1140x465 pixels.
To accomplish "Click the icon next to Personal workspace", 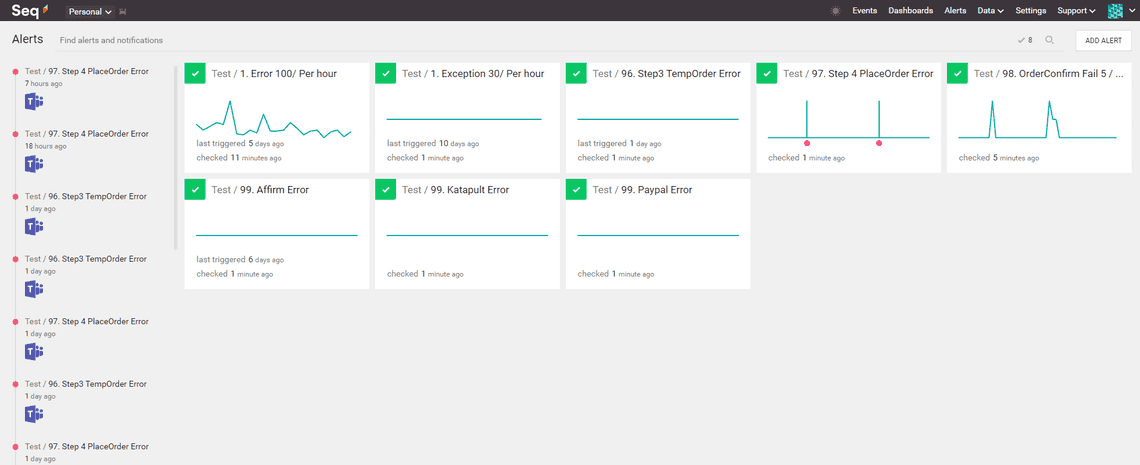I will [122, 12].
